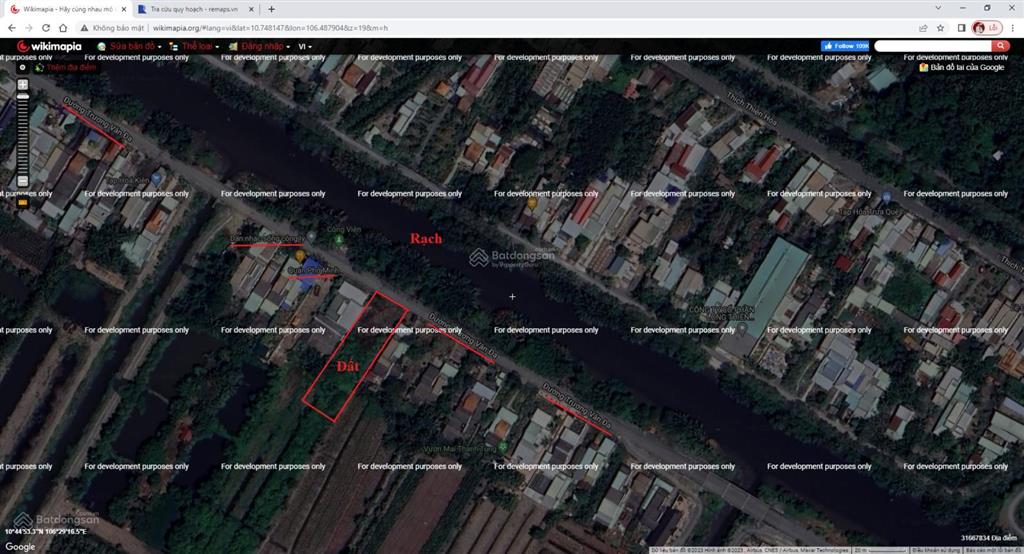Switch to the Tra cứu quy hoạch remaps.vn tab
Screen dimensions: 1024x554
(x=195, y=9)
